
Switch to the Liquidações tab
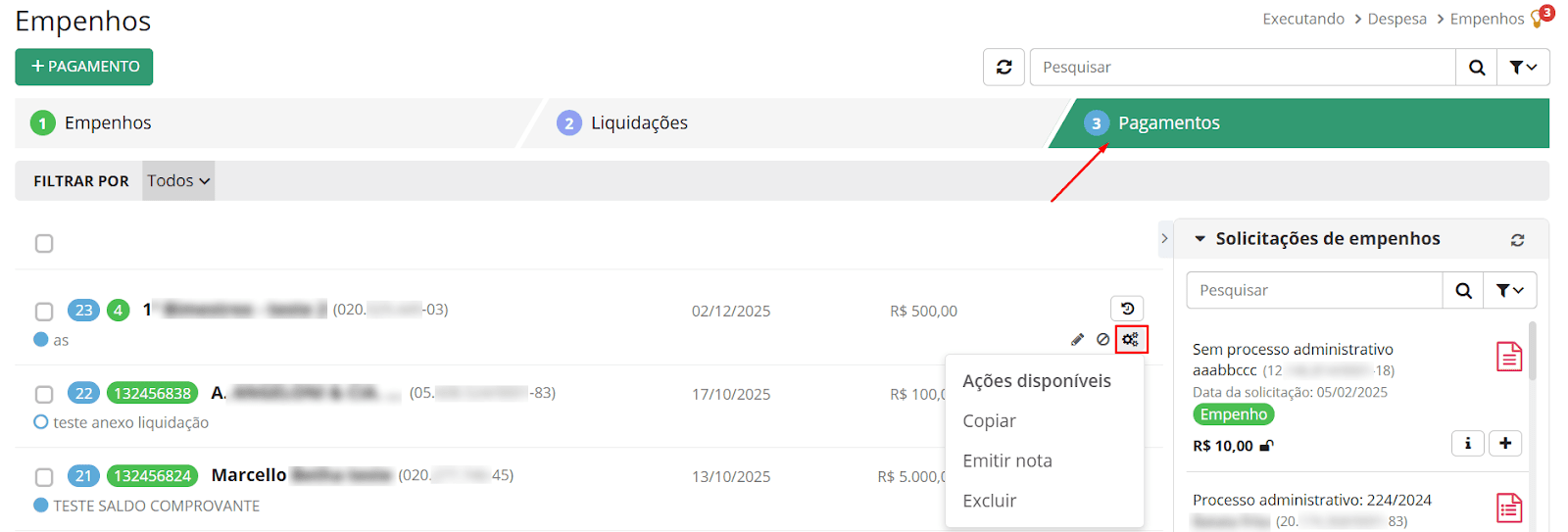pos(639,123)
